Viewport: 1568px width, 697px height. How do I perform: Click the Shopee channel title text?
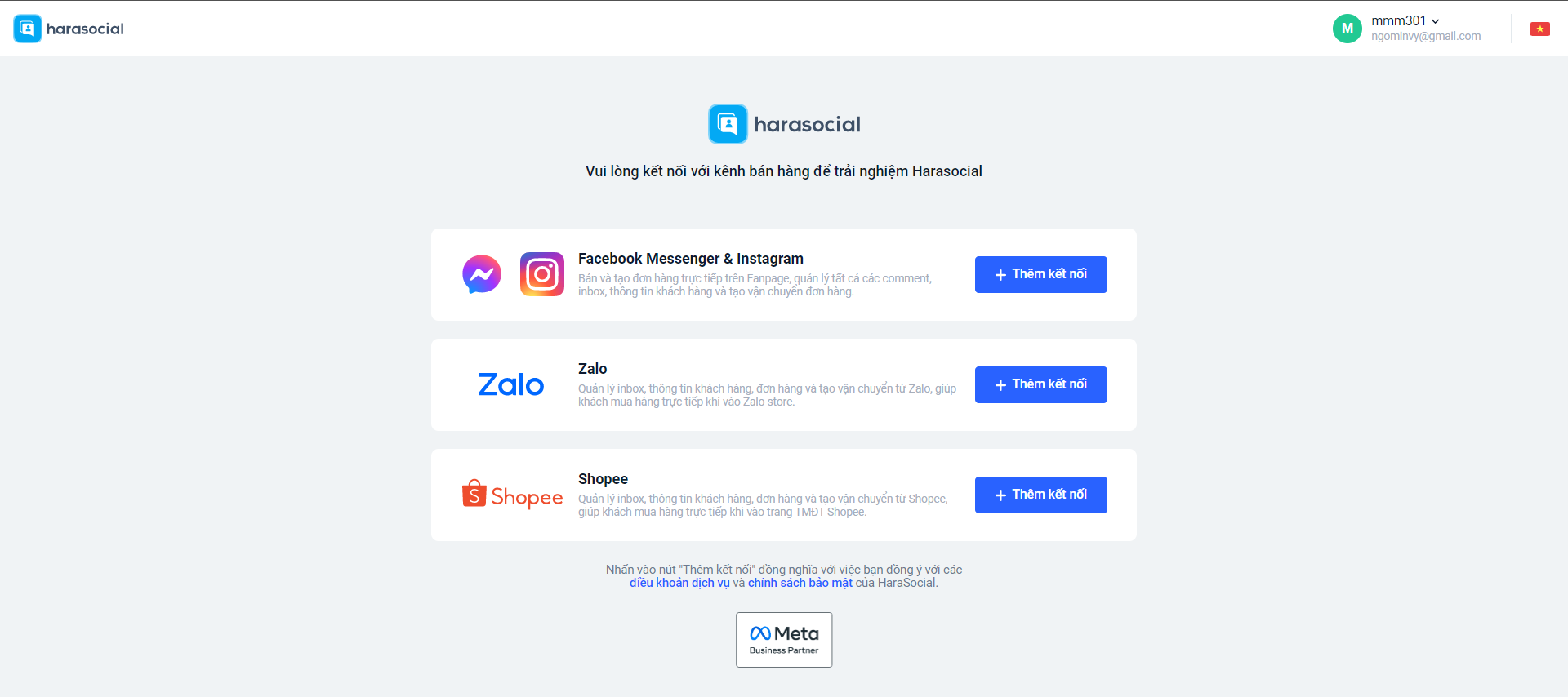(603, 479)
